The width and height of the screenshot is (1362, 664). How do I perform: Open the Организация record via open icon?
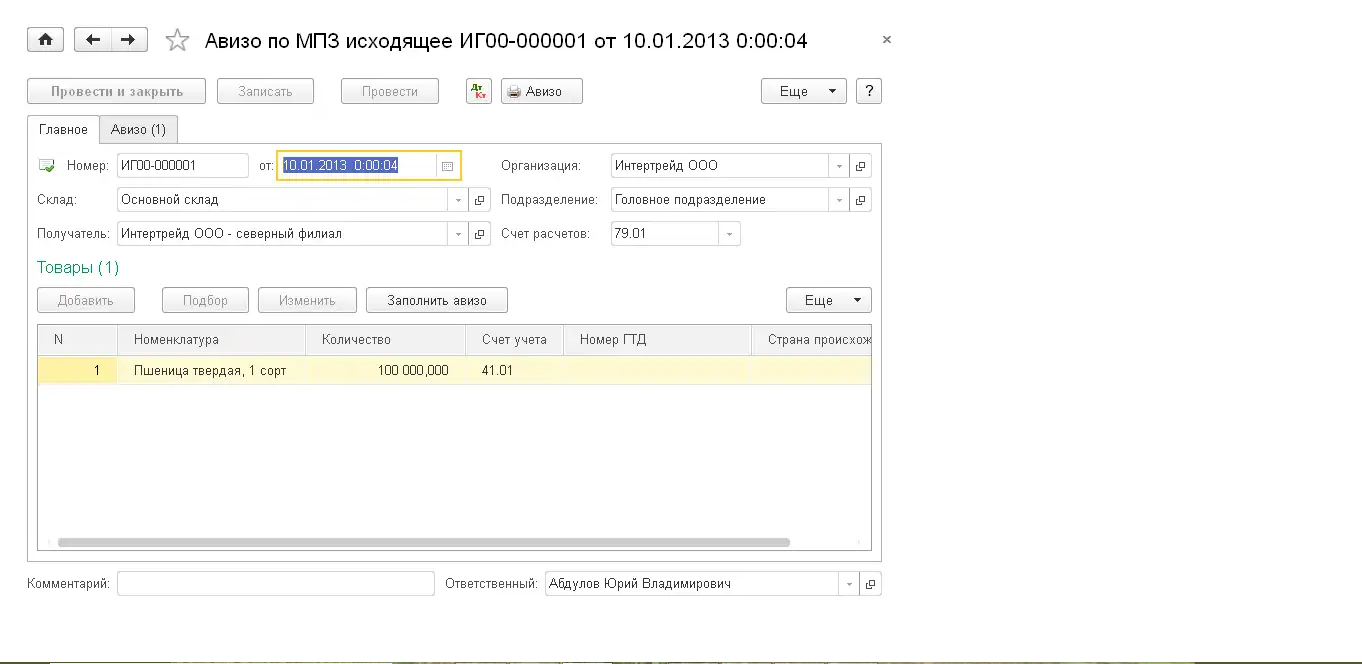pyautogui.click(x=860, y=166)
